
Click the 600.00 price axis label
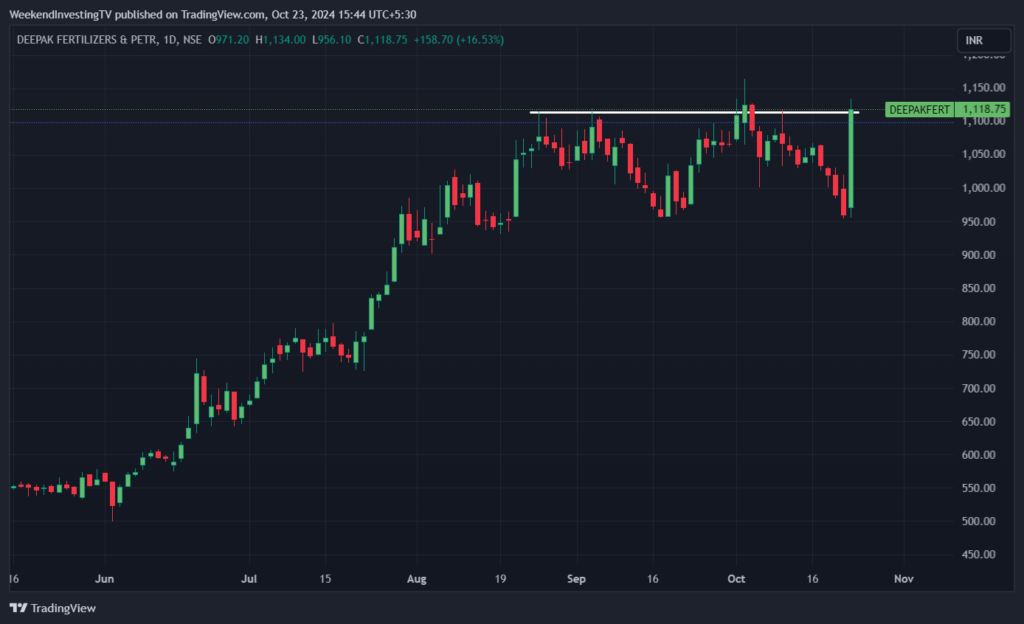(x=979, y=455)
